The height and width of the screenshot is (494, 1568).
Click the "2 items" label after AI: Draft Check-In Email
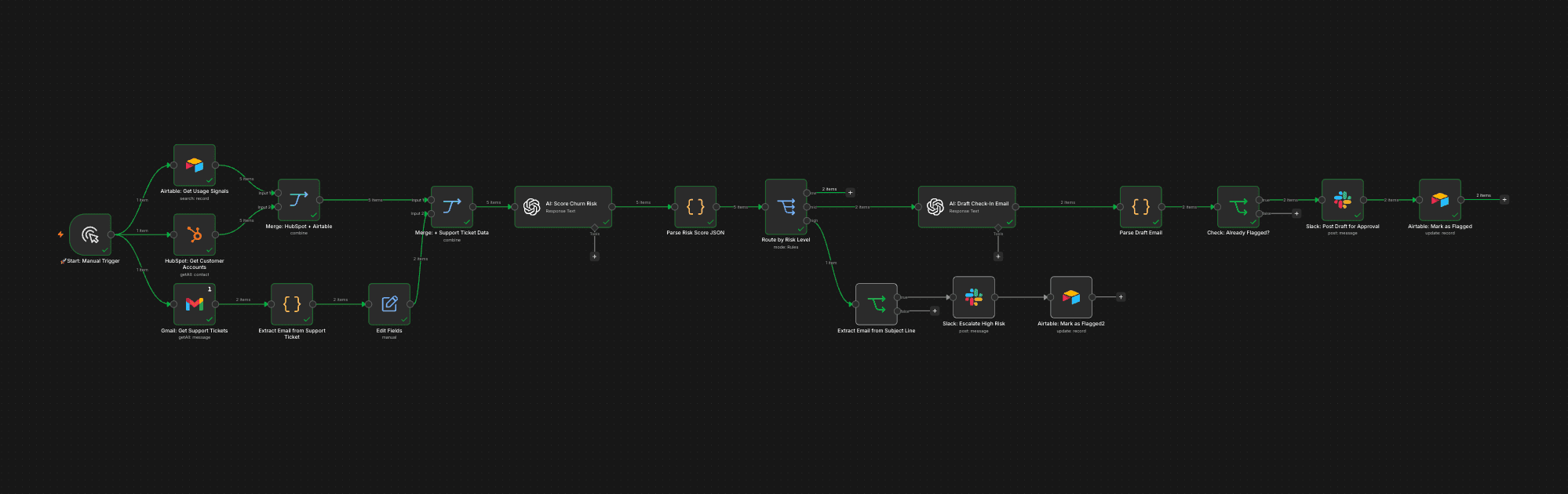(x=1068, y=202)
